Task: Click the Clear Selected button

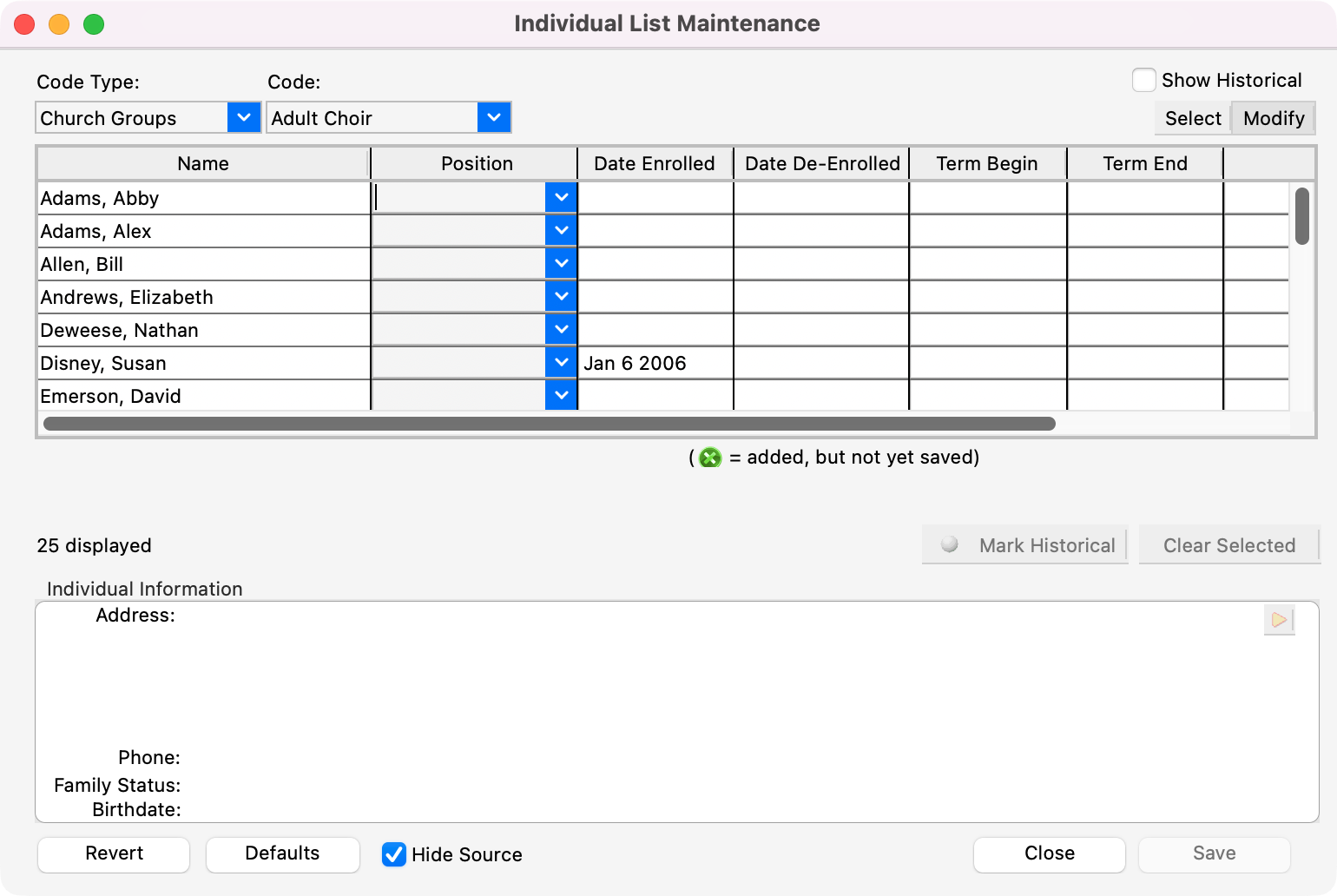Action: tap(1228, 545)
